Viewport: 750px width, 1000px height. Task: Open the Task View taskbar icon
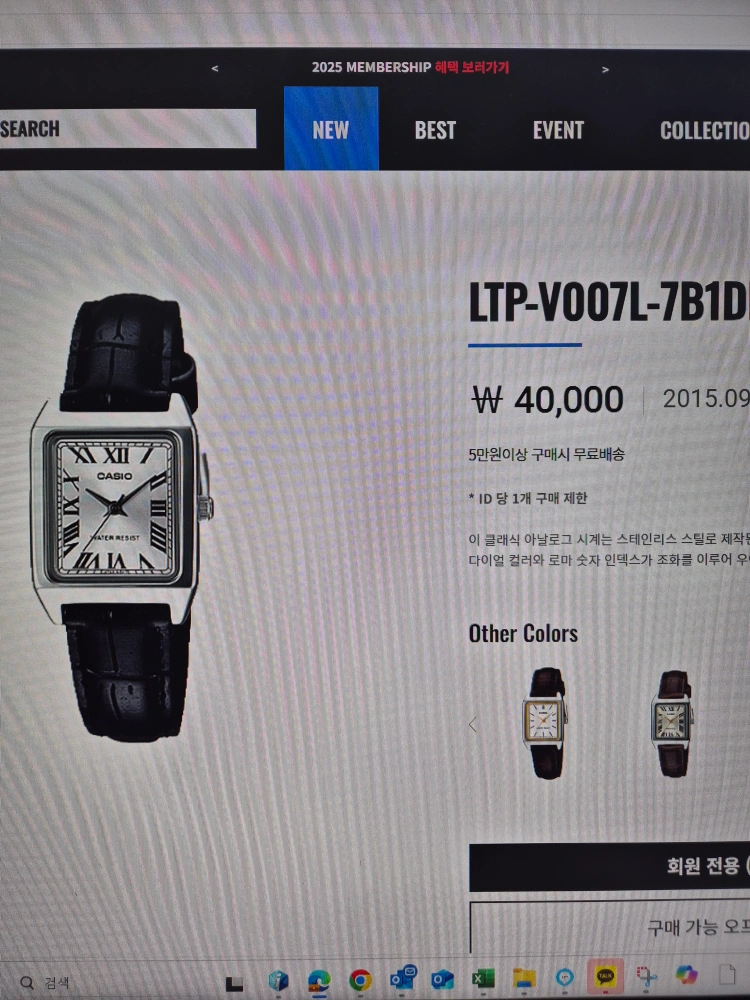point(234,984)
